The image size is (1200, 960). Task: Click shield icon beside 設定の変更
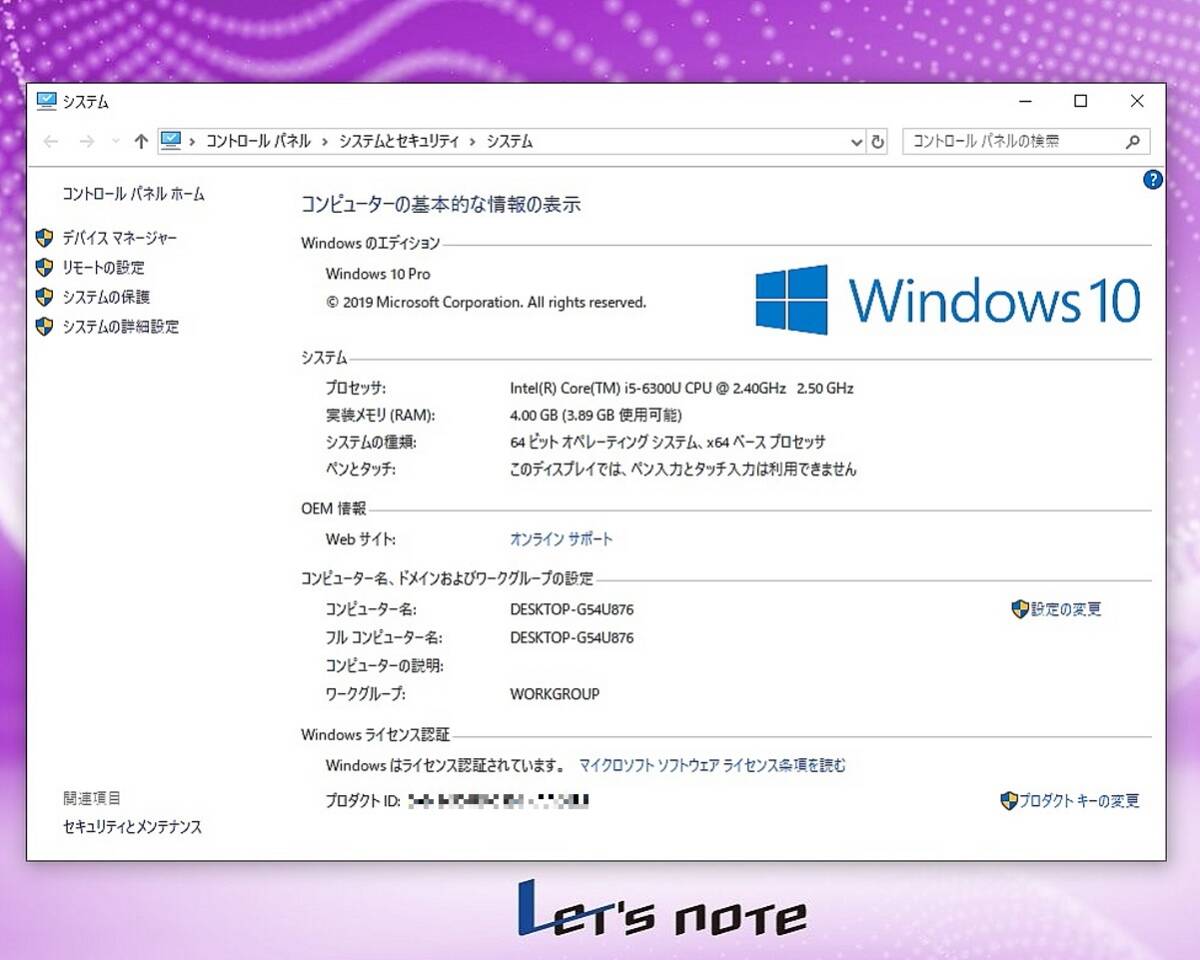[1020, 609]
